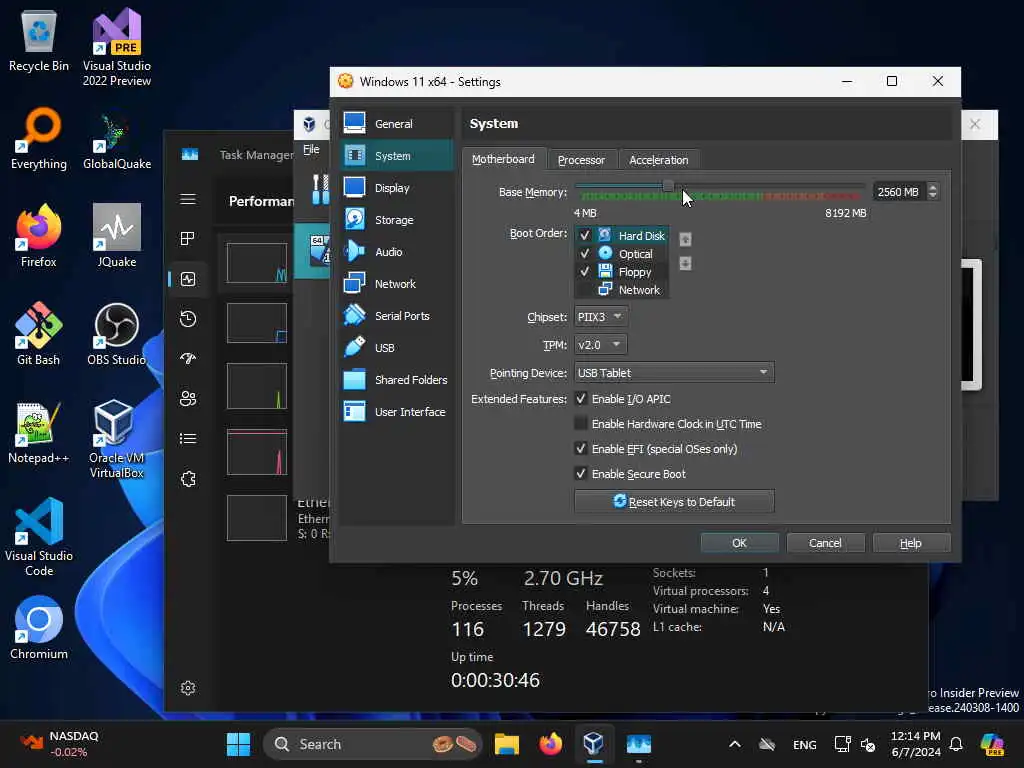Toggle Enable EFI (special OSes only)
1024x768 pixels.
(581, 449)
